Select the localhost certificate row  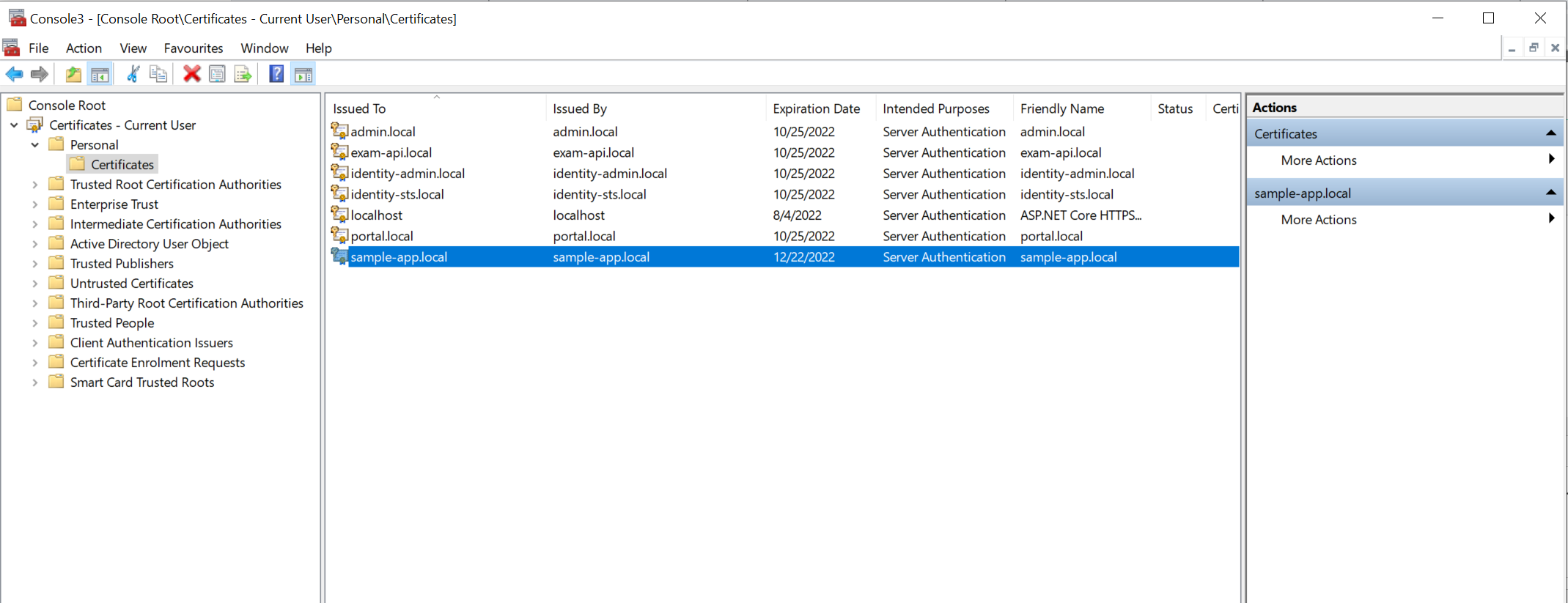point(376,215)
